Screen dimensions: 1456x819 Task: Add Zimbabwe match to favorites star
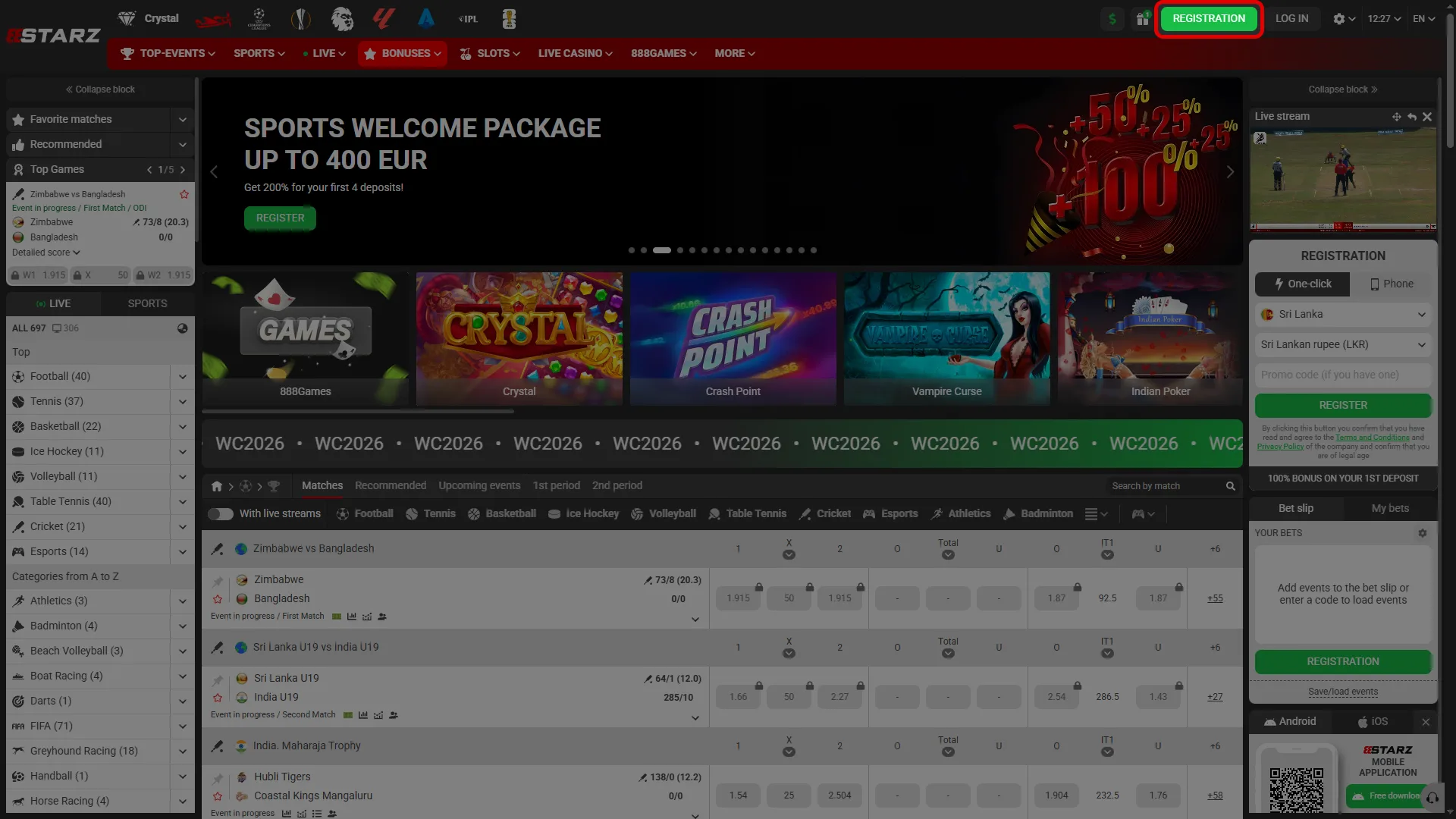(218, 599)
